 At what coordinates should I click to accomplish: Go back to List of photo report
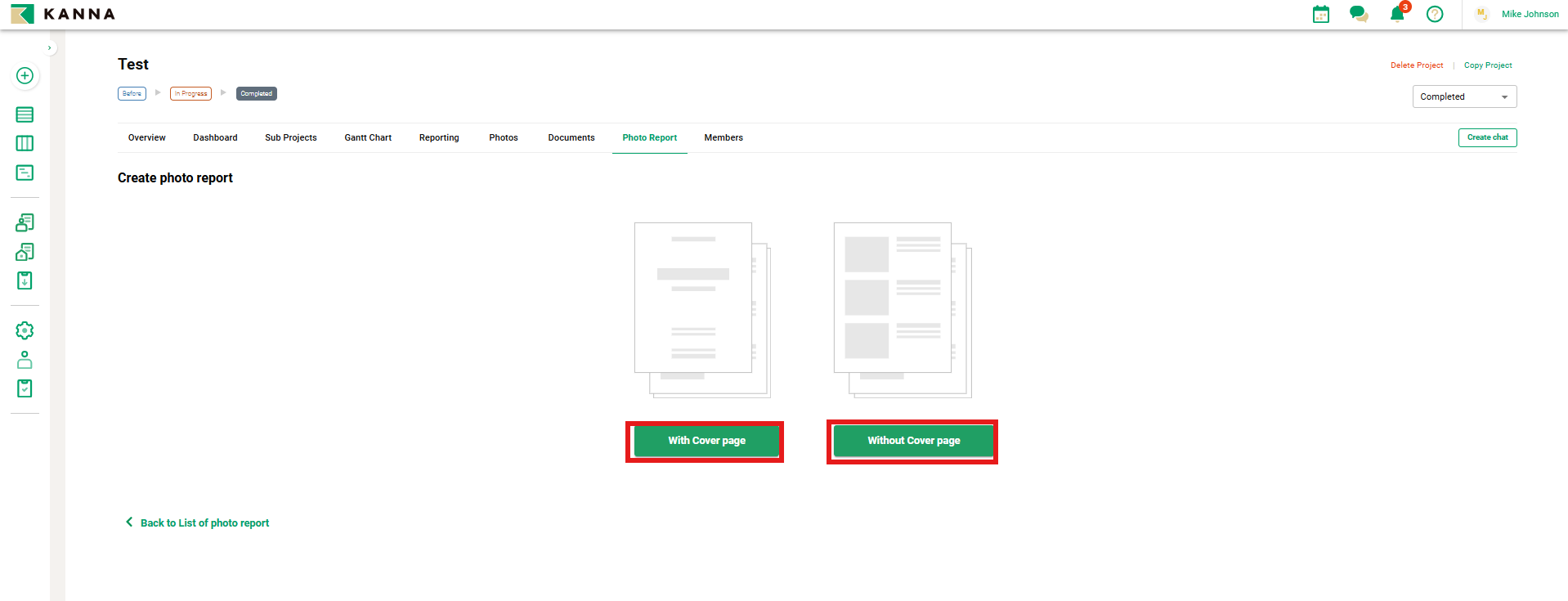[204, 523]
